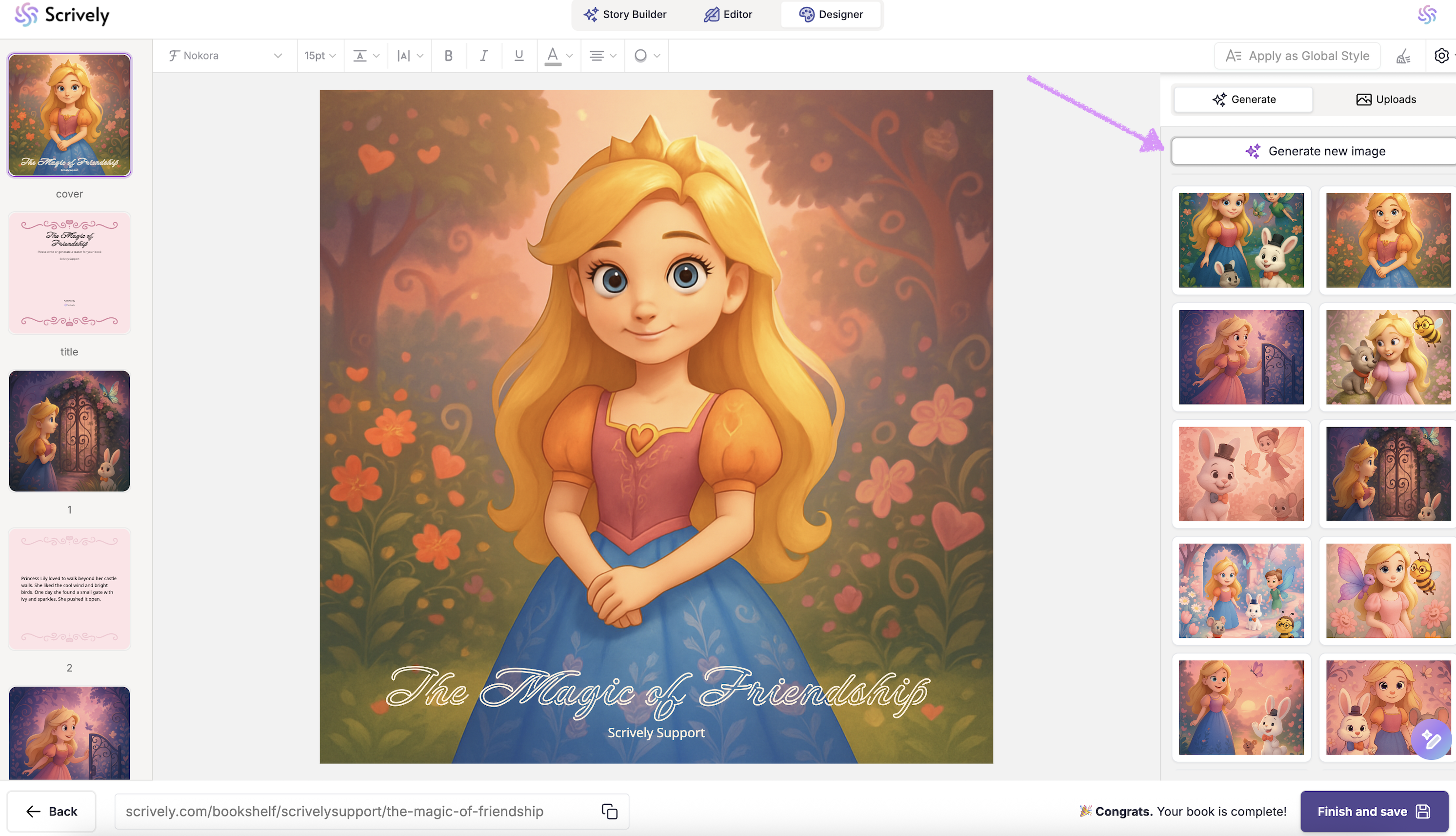The width and height of the screenshot is (1456, 836).
Task: Click Finish and save button
Action: tap(1374, 811)
